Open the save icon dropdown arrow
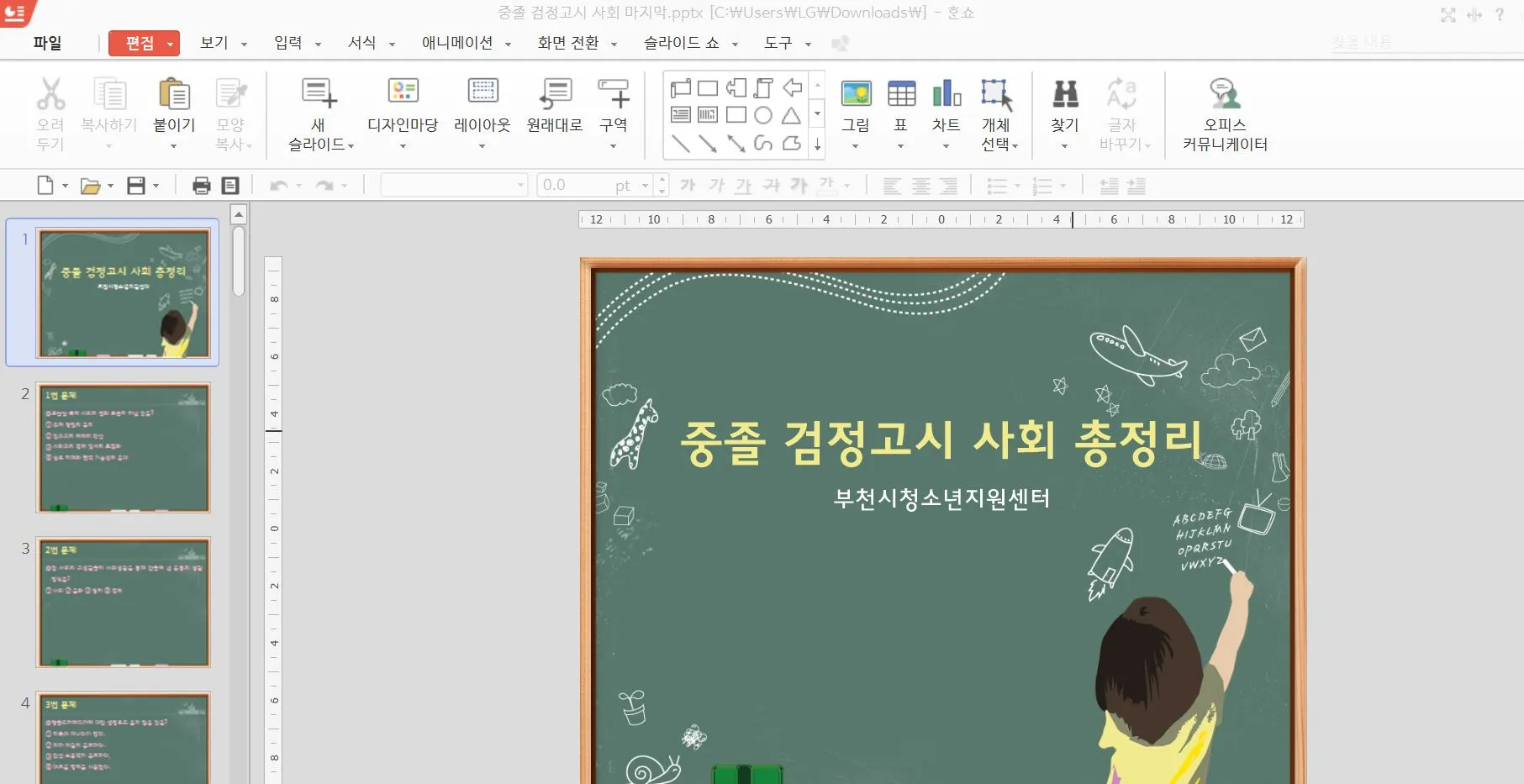 click(x=156, y=186)
